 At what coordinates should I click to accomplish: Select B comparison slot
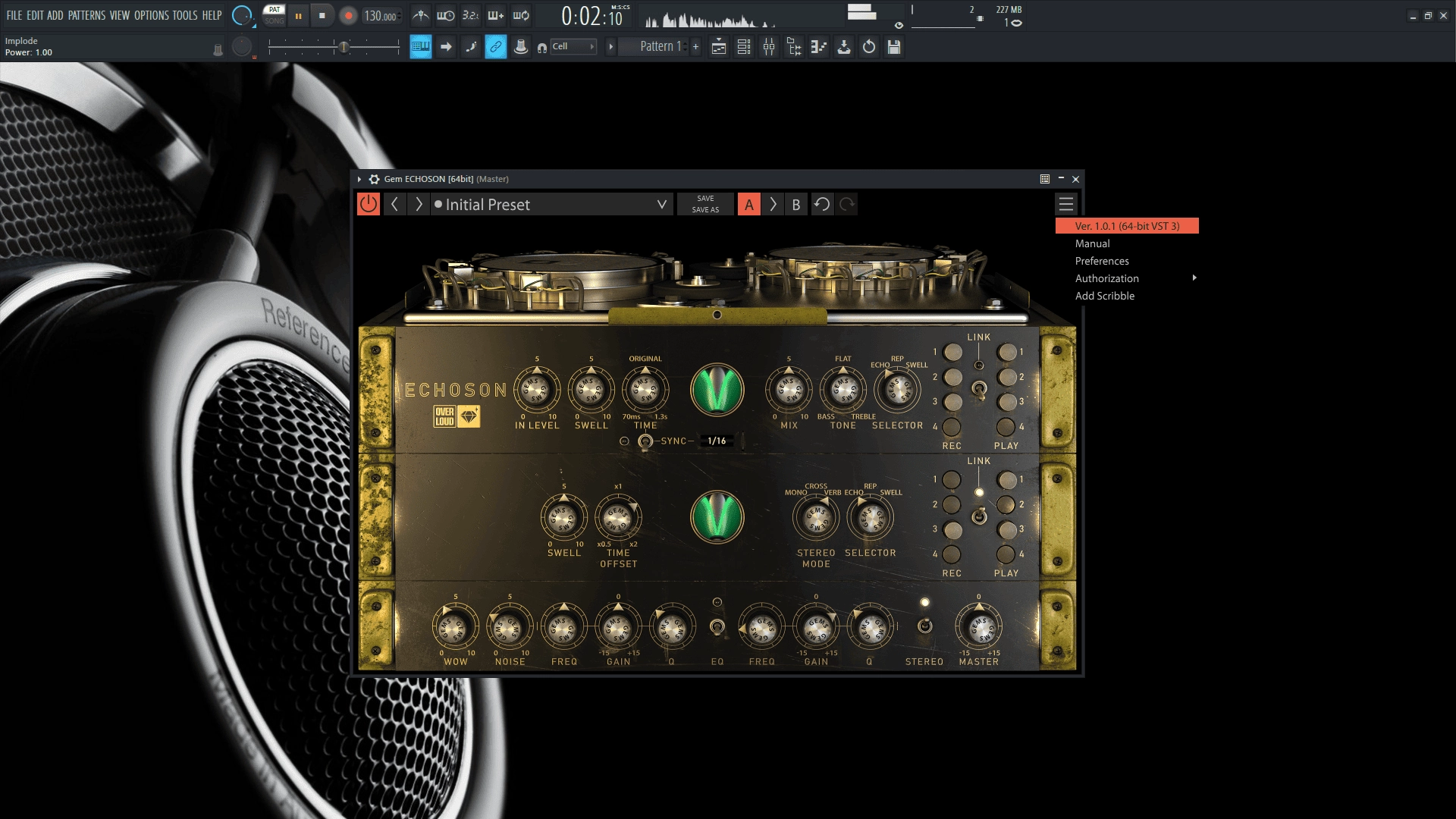tap(795, 204)
